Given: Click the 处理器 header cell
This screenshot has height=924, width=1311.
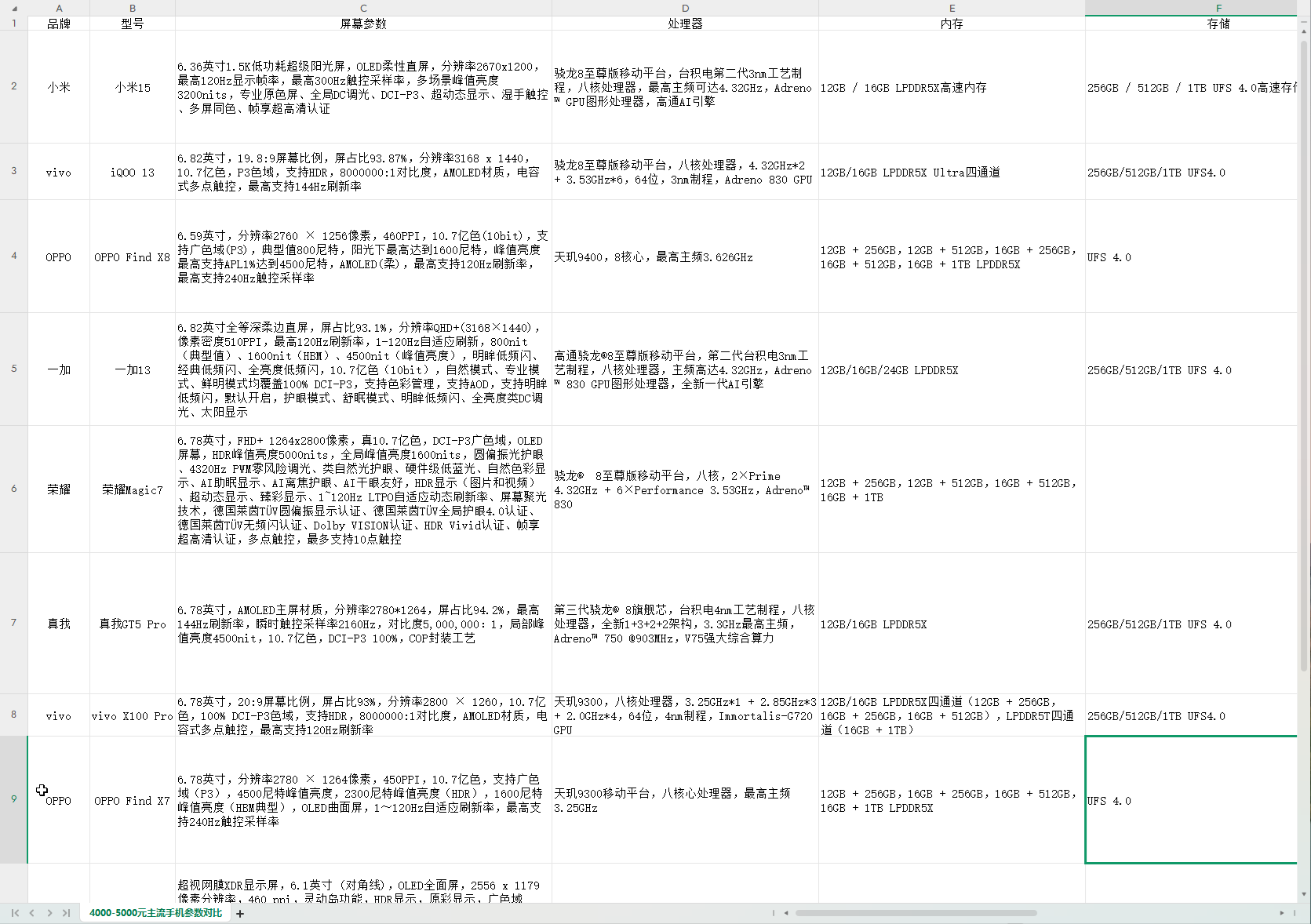Looking at the screenshot, I should [x=685, y=24].
